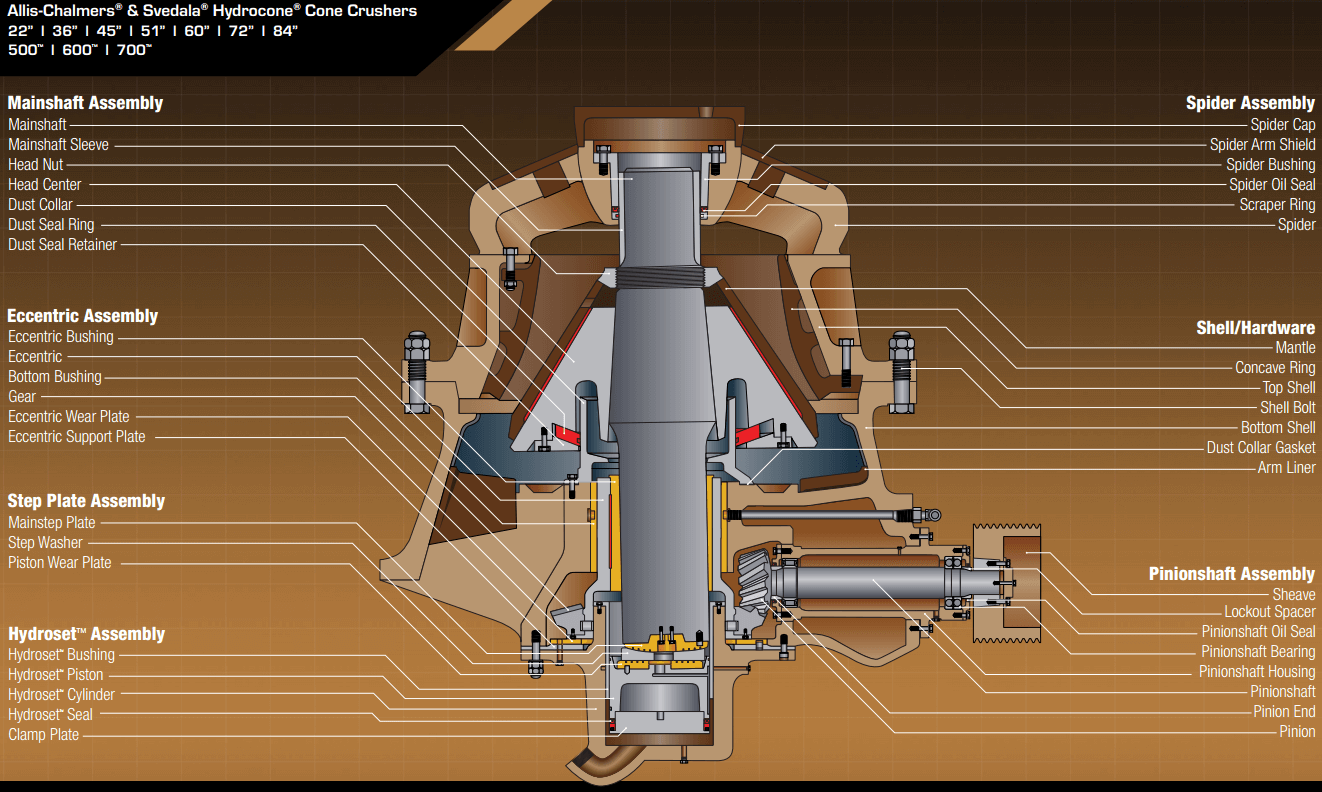Image resolution: width=1322 pixels, height=792 pixels.
Task: Select the Dust Seal Retainer label
Action: pyautogui.click(x=62, y=245)
